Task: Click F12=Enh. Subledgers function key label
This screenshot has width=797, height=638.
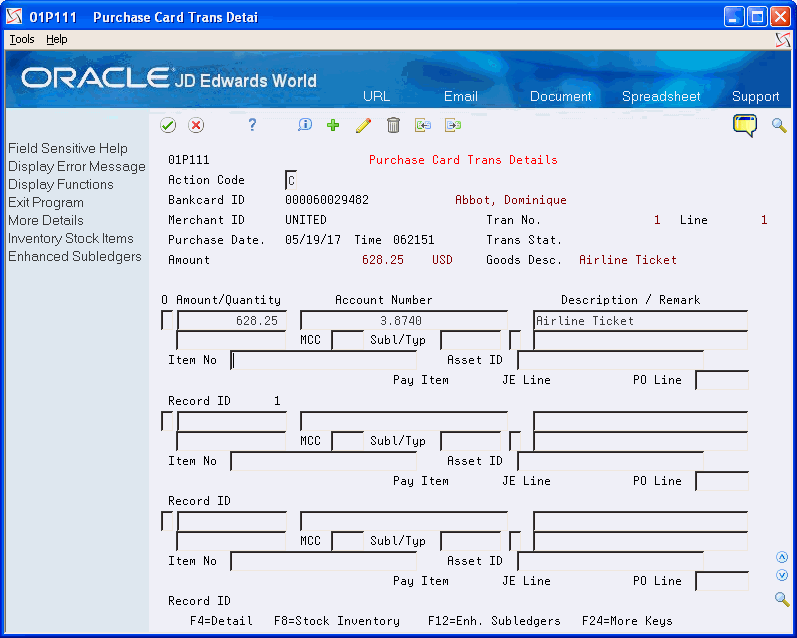Action: click(x=494, y=621)
